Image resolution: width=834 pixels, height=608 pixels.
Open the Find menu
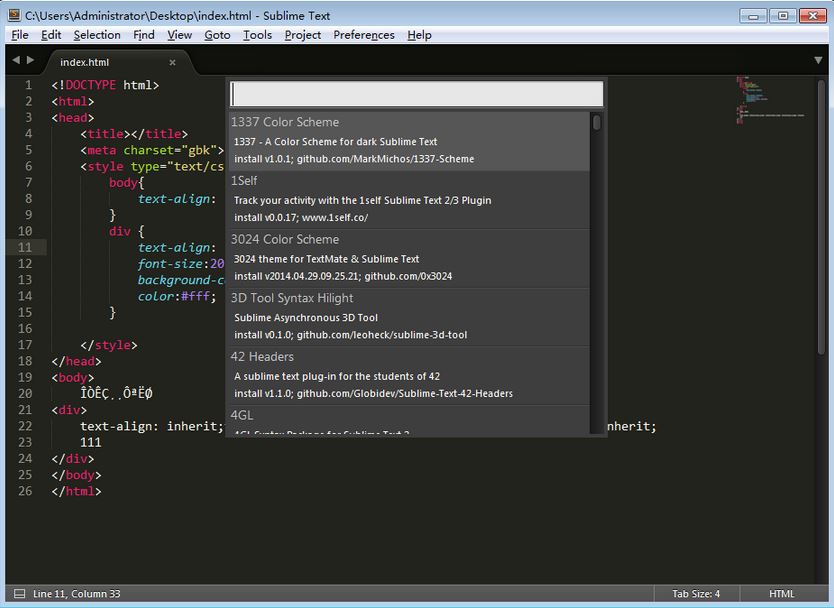tap(144, 35)
